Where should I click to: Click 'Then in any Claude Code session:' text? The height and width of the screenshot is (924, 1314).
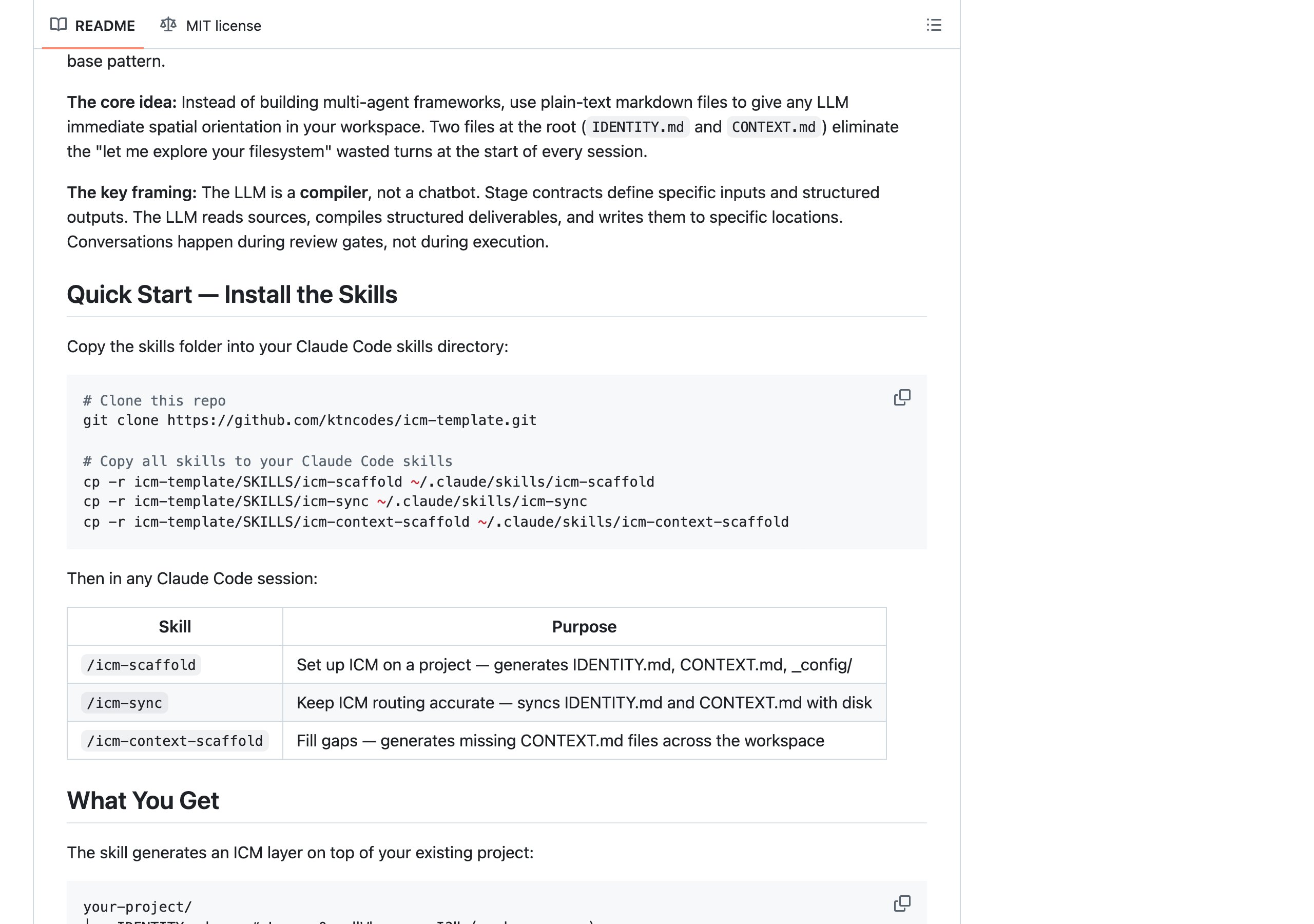click(192, 579)
